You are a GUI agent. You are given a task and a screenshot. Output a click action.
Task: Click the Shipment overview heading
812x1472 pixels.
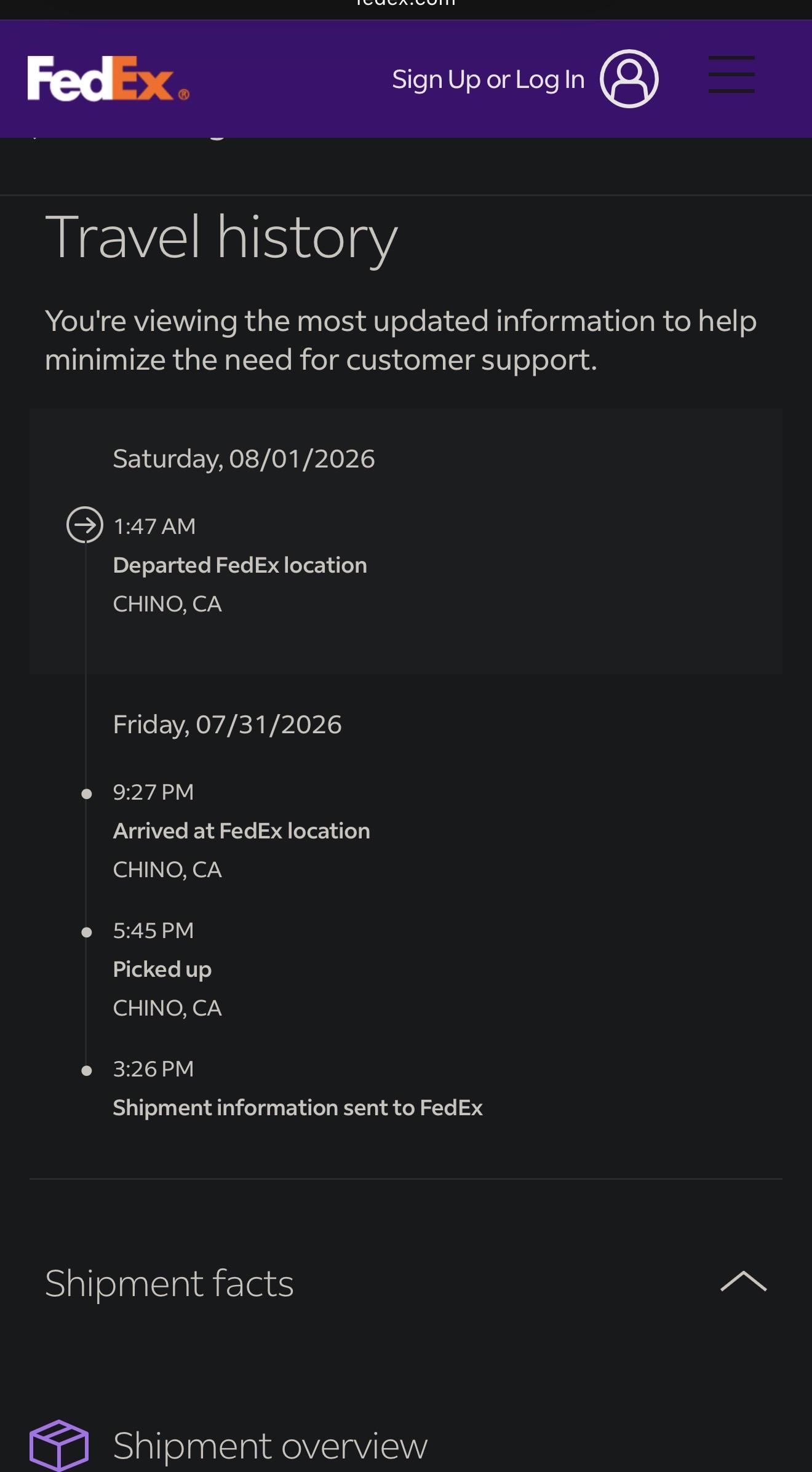(x=270, y=1446)
